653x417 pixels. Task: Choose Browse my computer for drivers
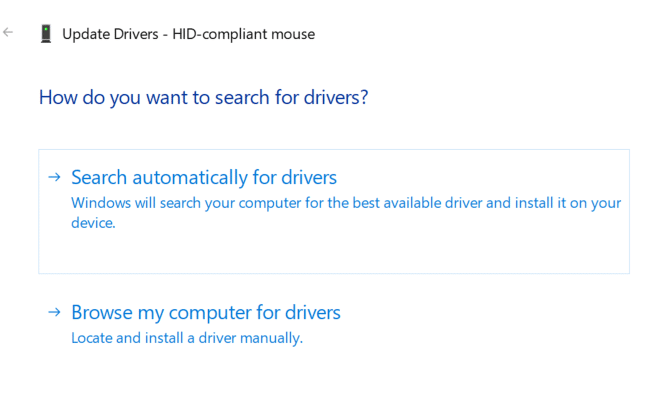pos(206,313)
